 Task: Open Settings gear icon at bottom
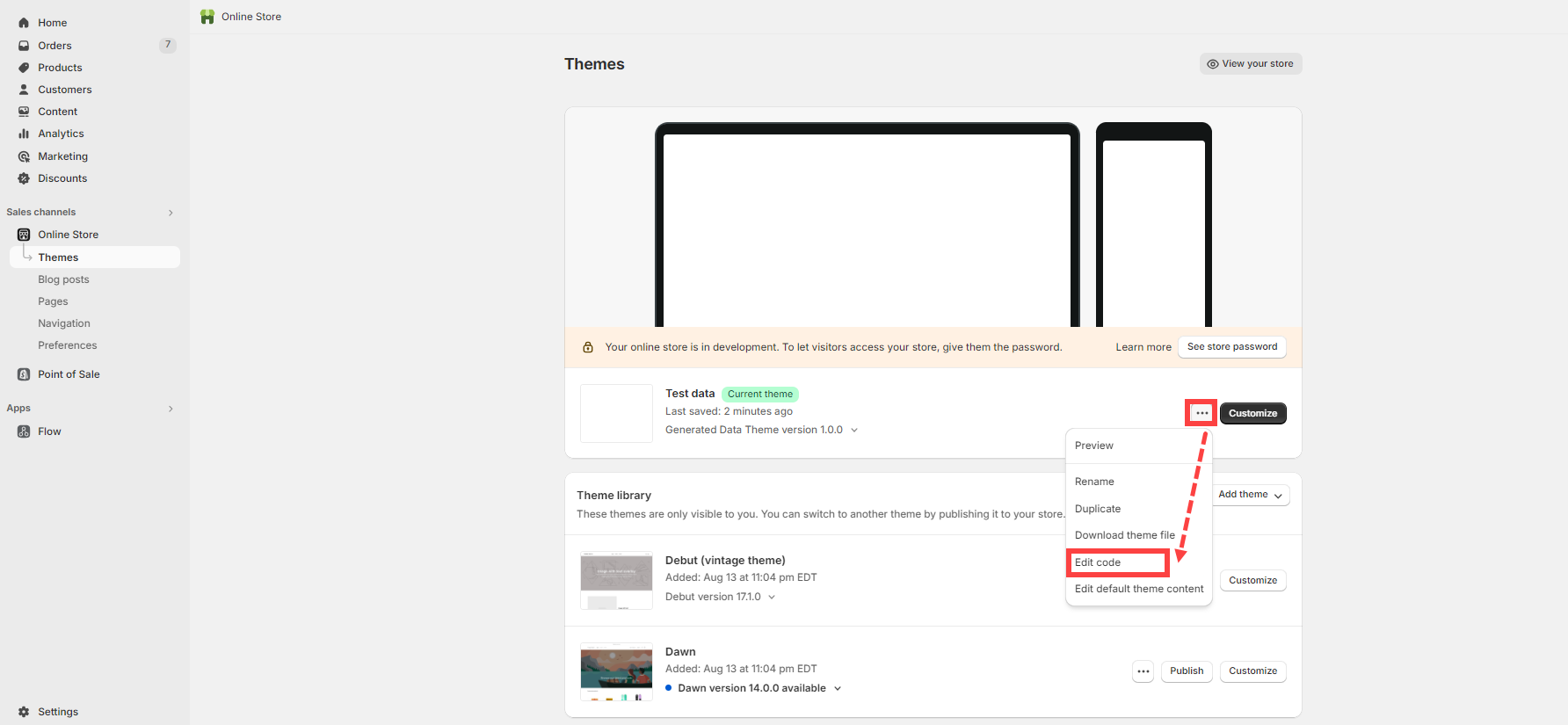pyautogui.click(x=24, y=712)
